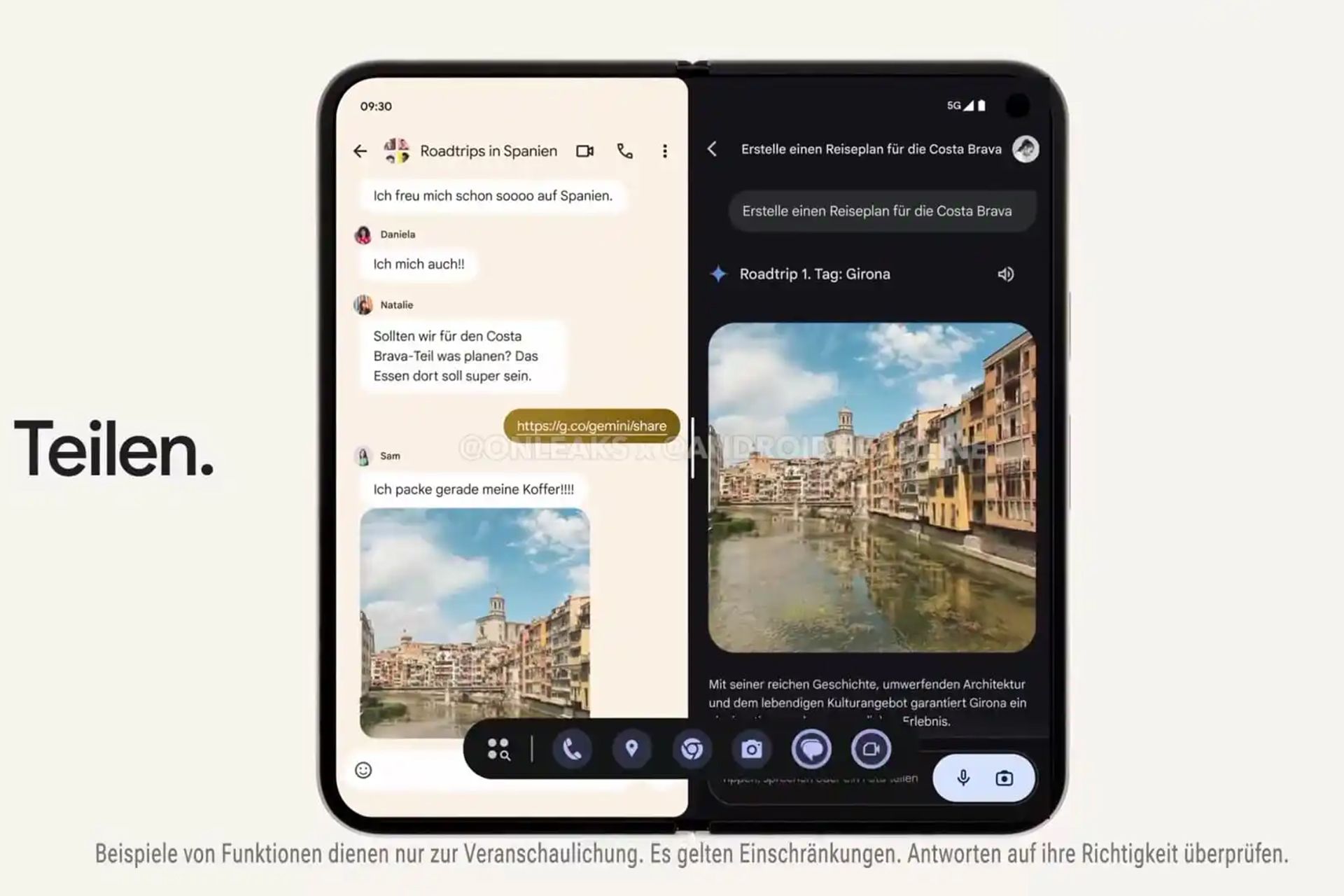Tap the camera icon in bottom toolbar

[750, 750]
